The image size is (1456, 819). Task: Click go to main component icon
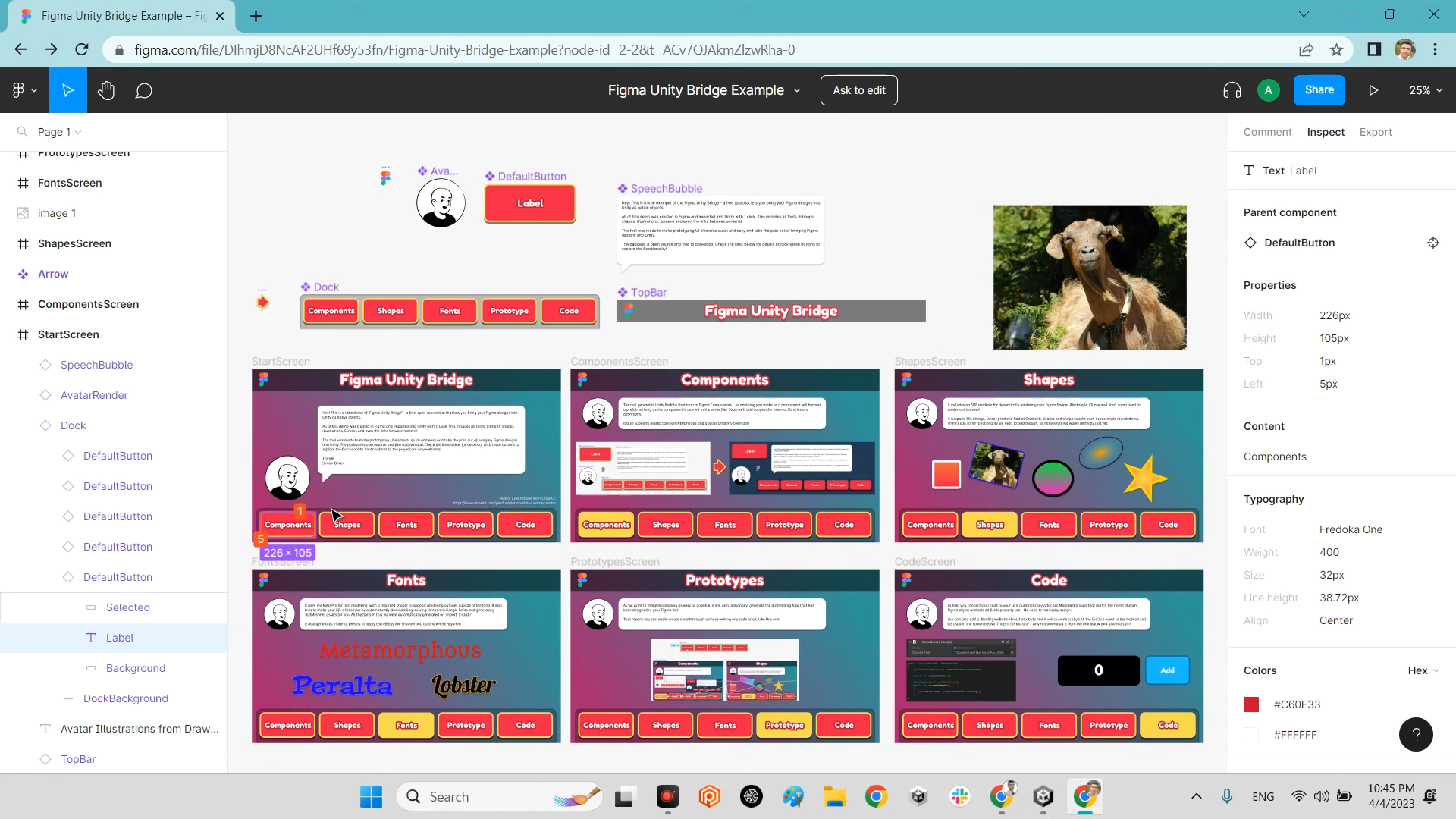(x=1432, y=243)
